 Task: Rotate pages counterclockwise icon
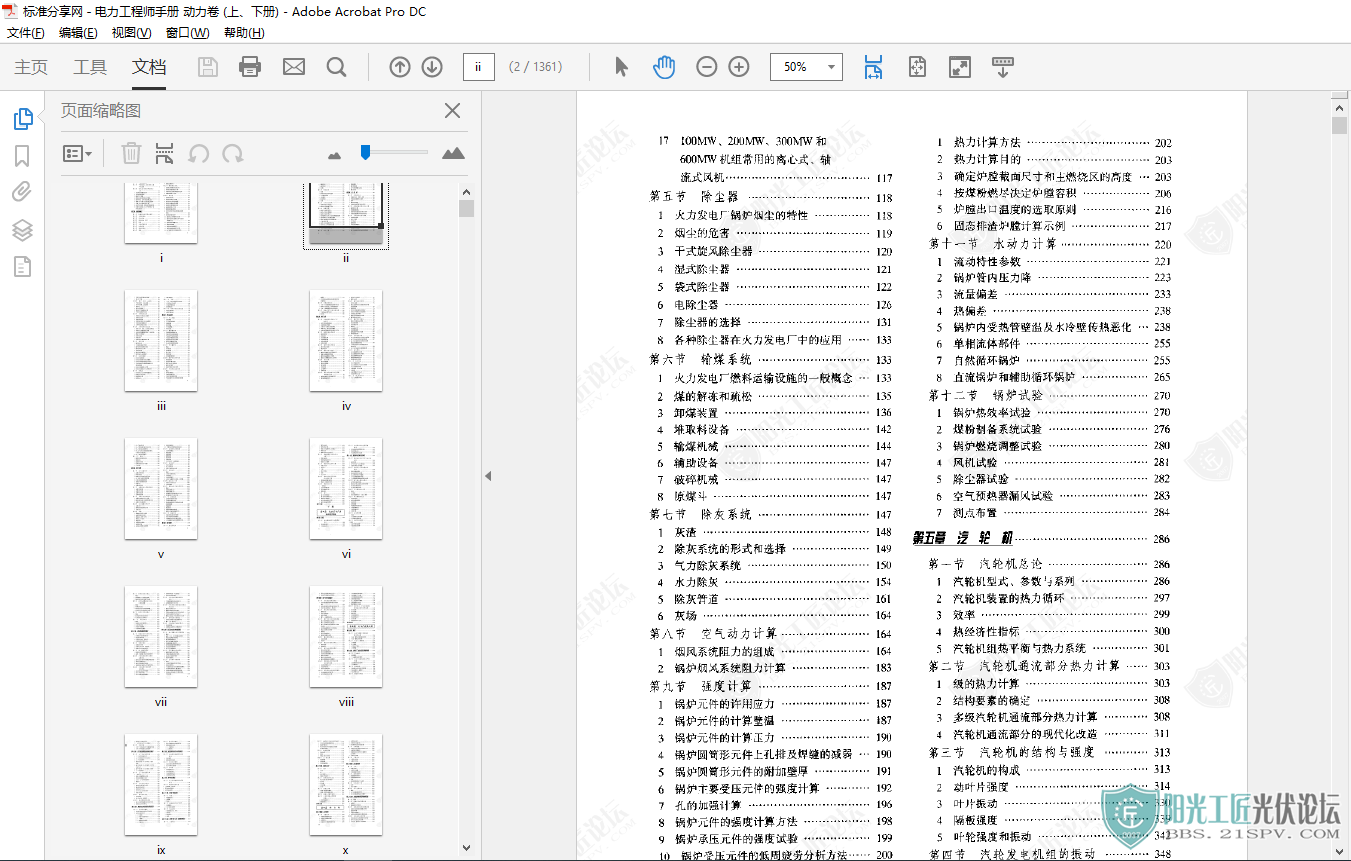tap(199, 153)
